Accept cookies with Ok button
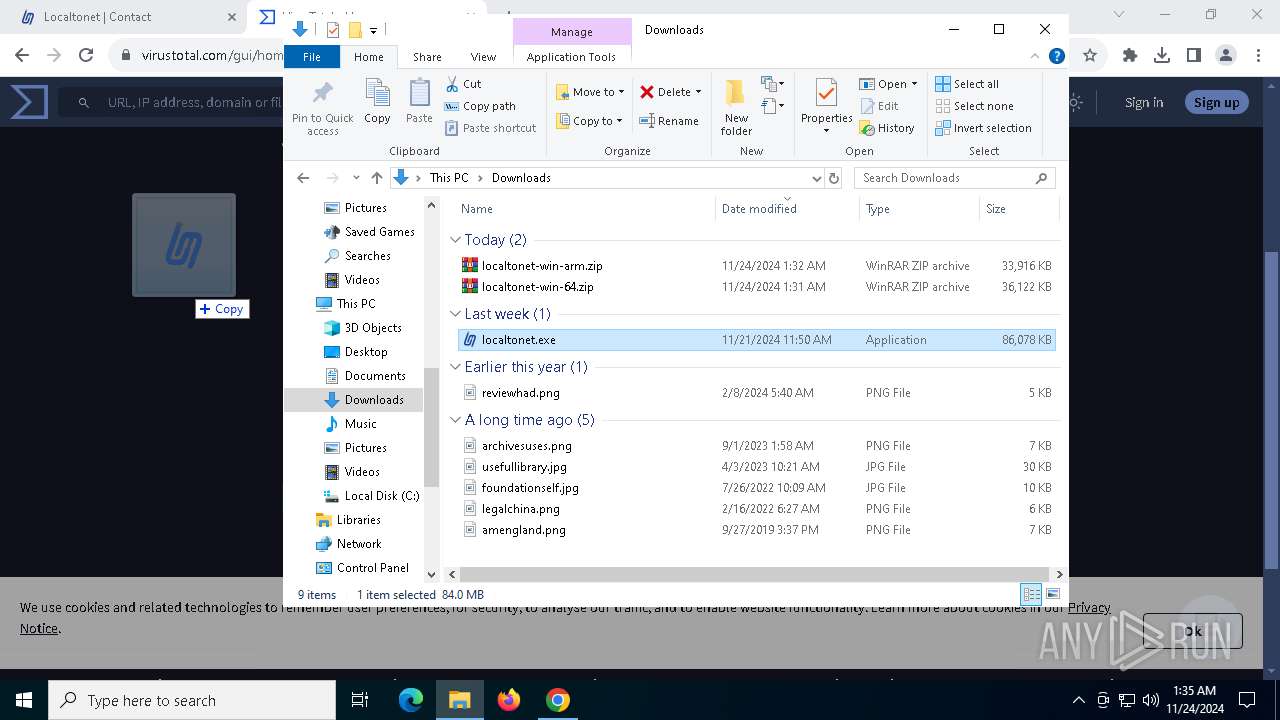 pos(1192,631)
